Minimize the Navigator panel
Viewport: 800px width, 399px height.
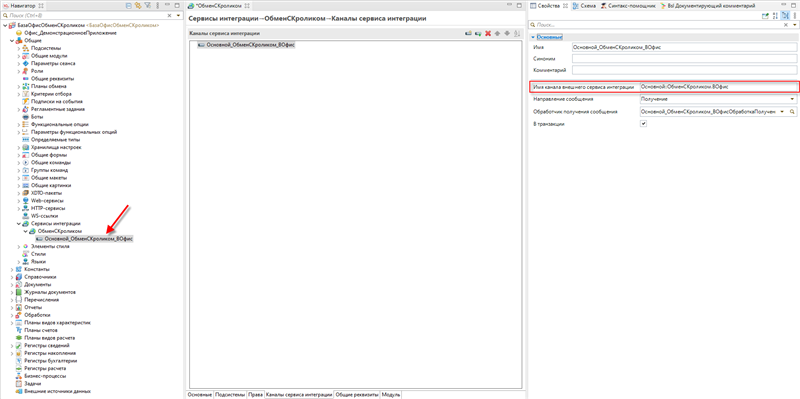[x=167, y=6]
